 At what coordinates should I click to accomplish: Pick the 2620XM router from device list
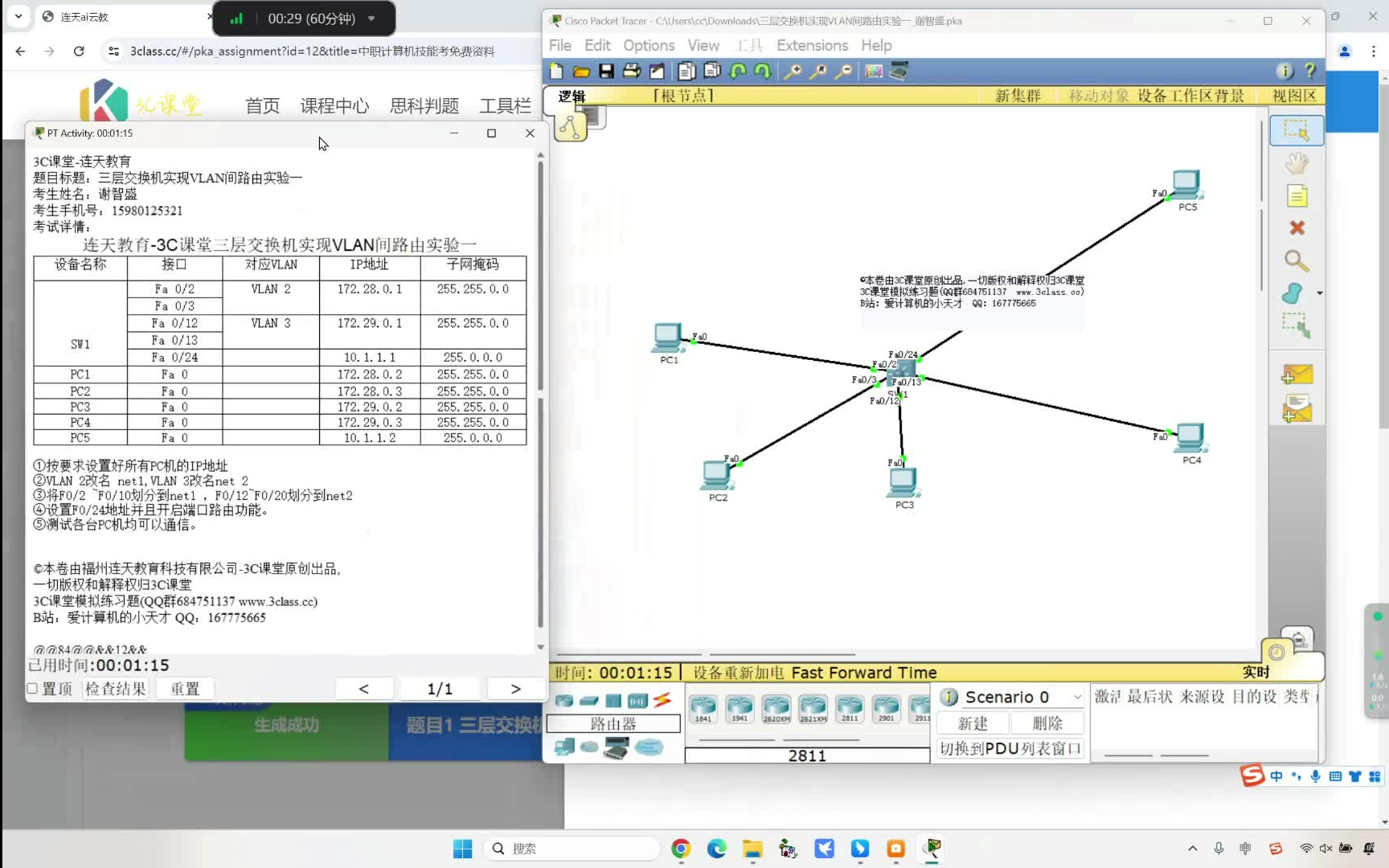776,709
